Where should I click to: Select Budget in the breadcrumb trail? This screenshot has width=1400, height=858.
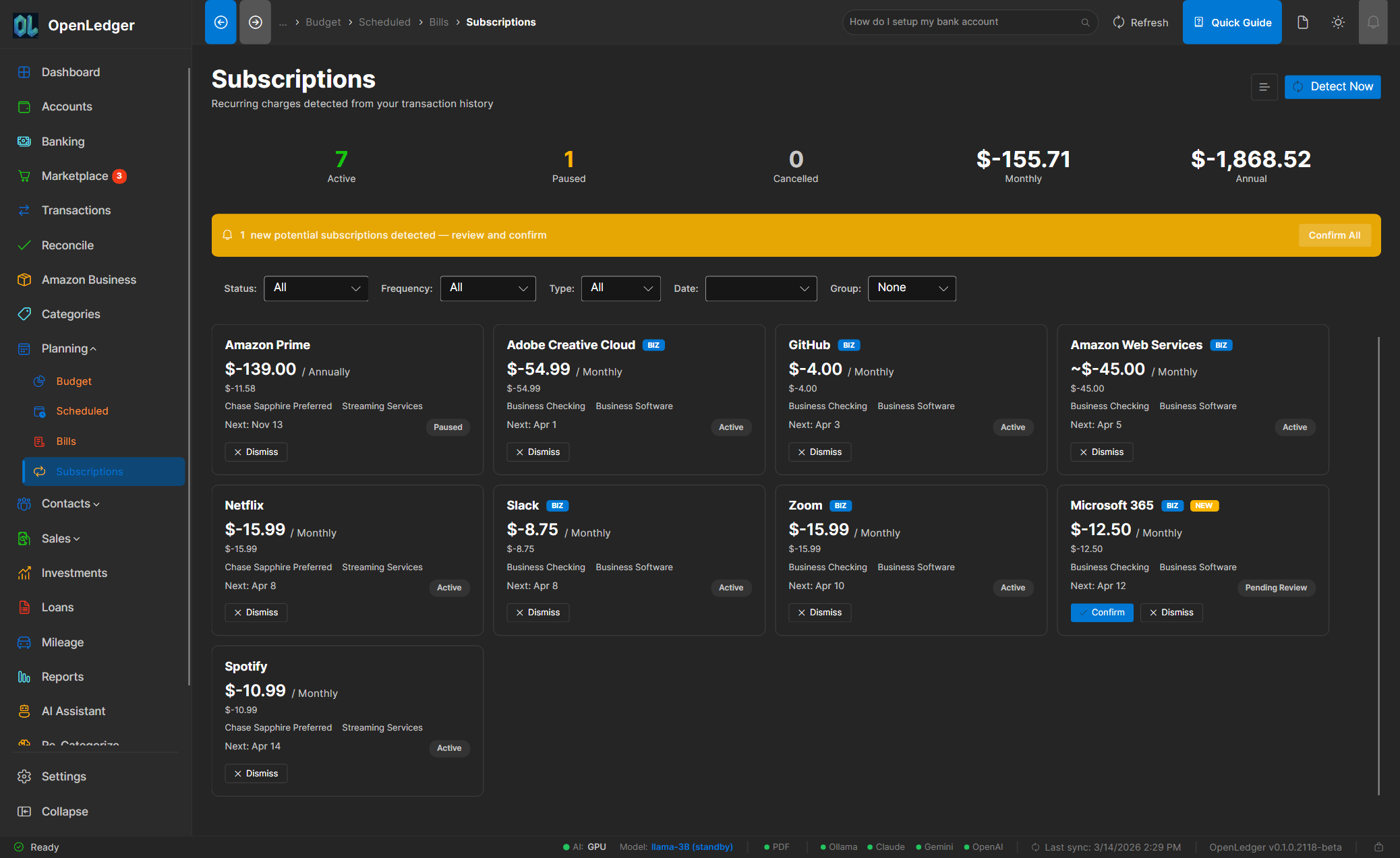(x=323, y=22)
